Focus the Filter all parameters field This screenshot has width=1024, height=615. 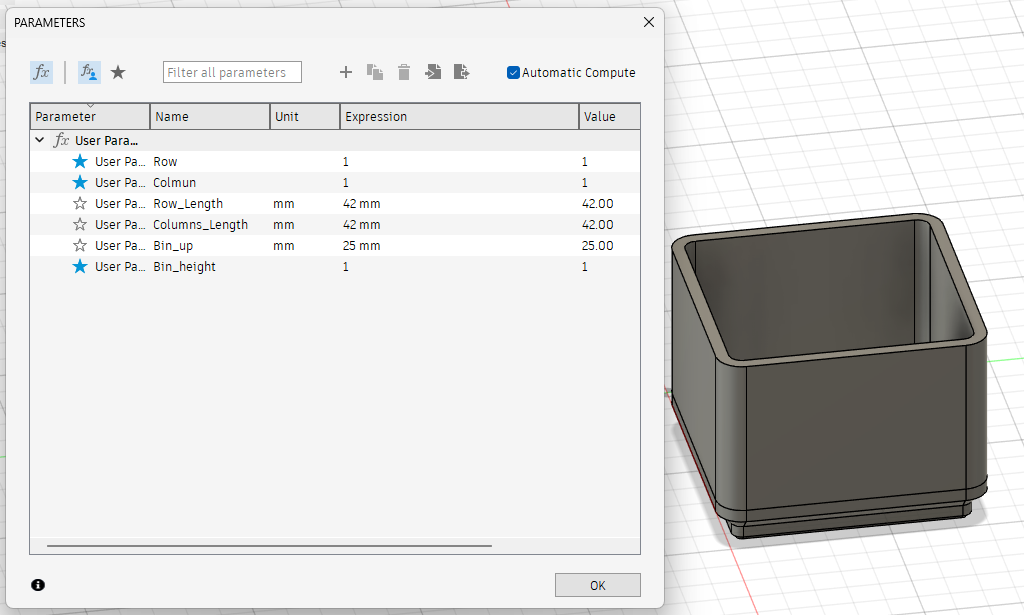pos(232,72)
